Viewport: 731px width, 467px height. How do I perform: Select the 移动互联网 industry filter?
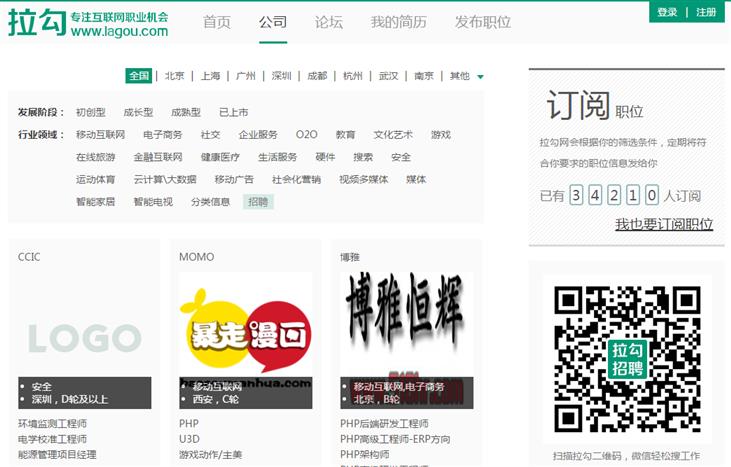pyautogui.click(x=101, y=135)
